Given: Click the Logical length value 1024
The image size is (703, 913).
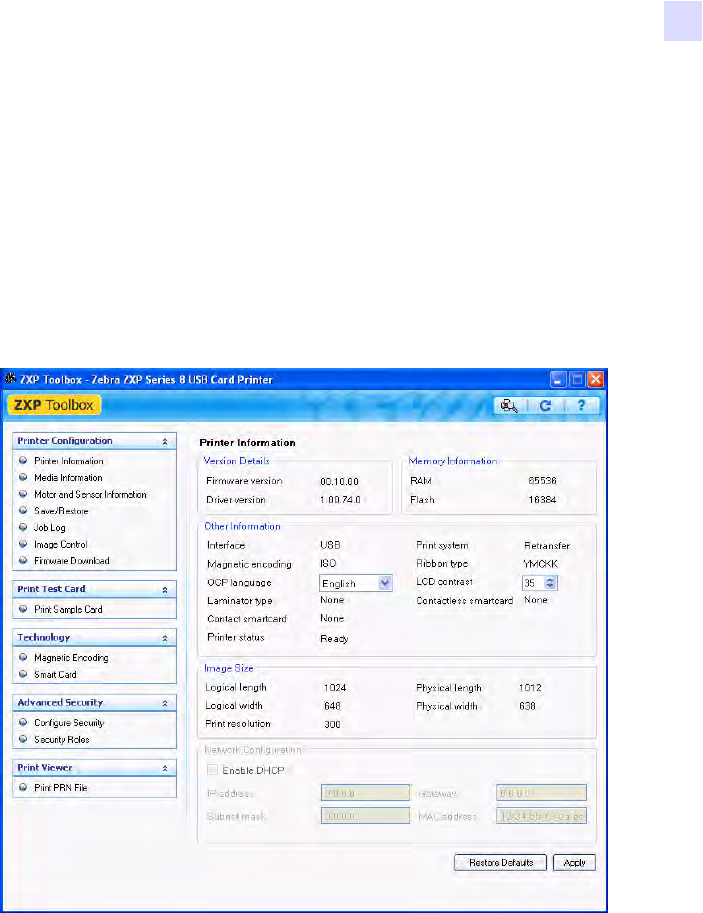Looking at the screenshot, I should [335, 688].
